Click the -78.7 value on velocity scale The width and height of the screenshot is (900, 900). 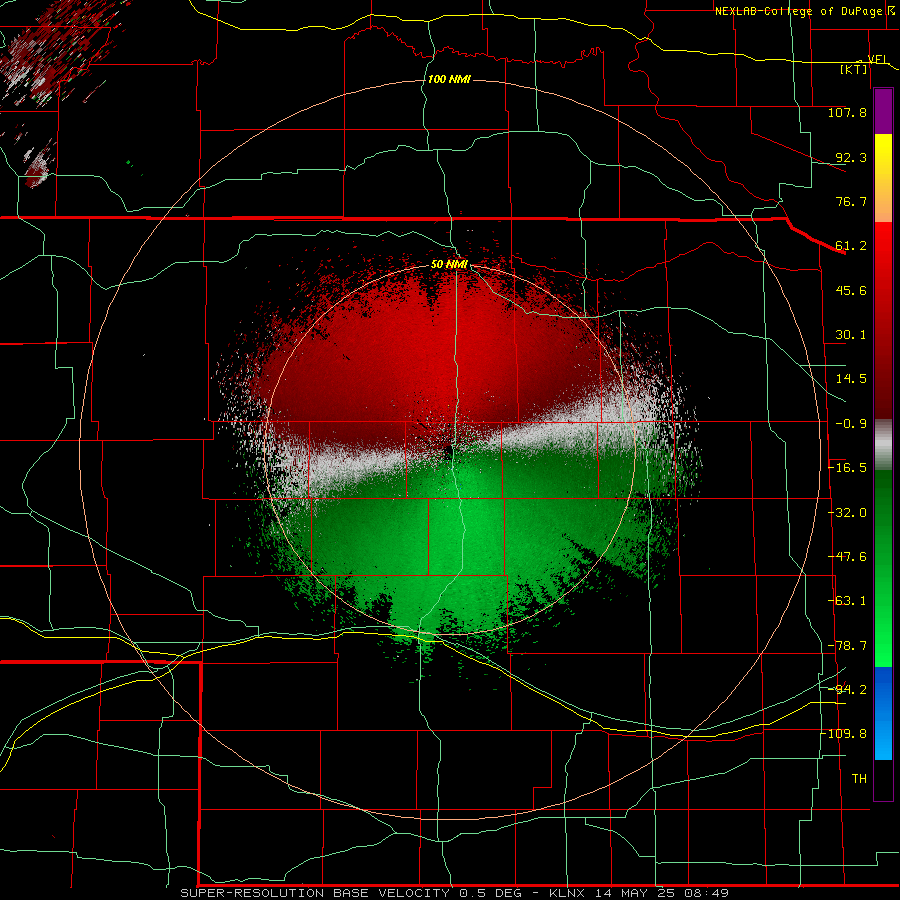(847, 646)
